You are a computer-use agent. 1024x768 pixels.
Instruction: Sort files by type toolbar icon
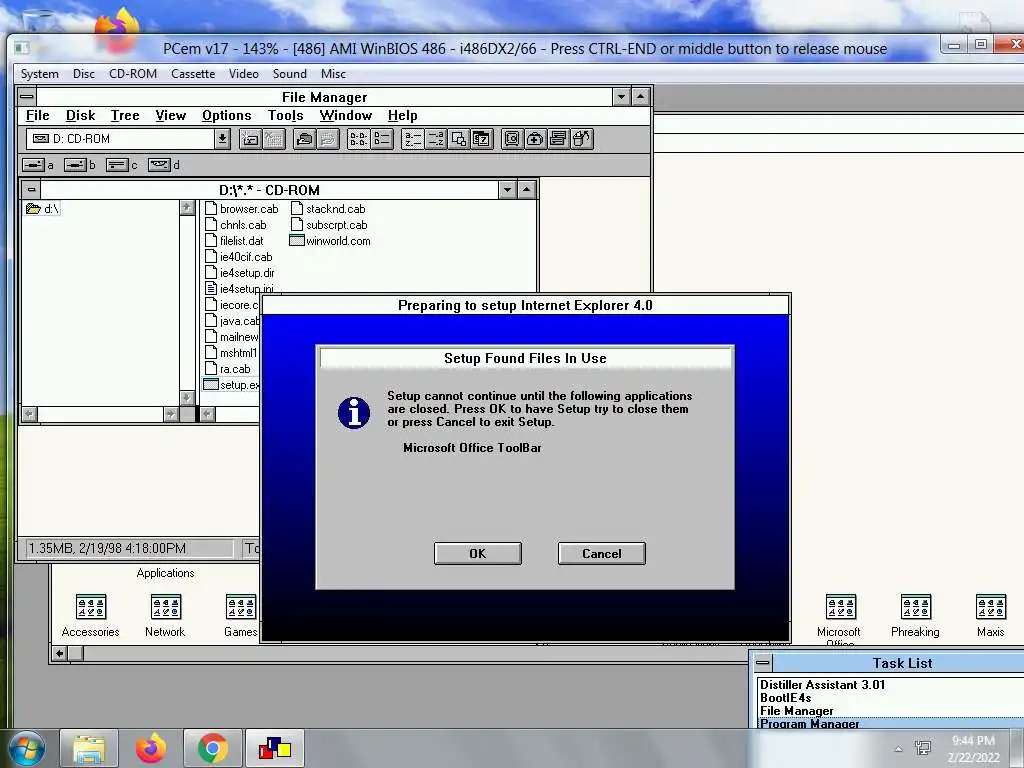click(x=436, y=139)
